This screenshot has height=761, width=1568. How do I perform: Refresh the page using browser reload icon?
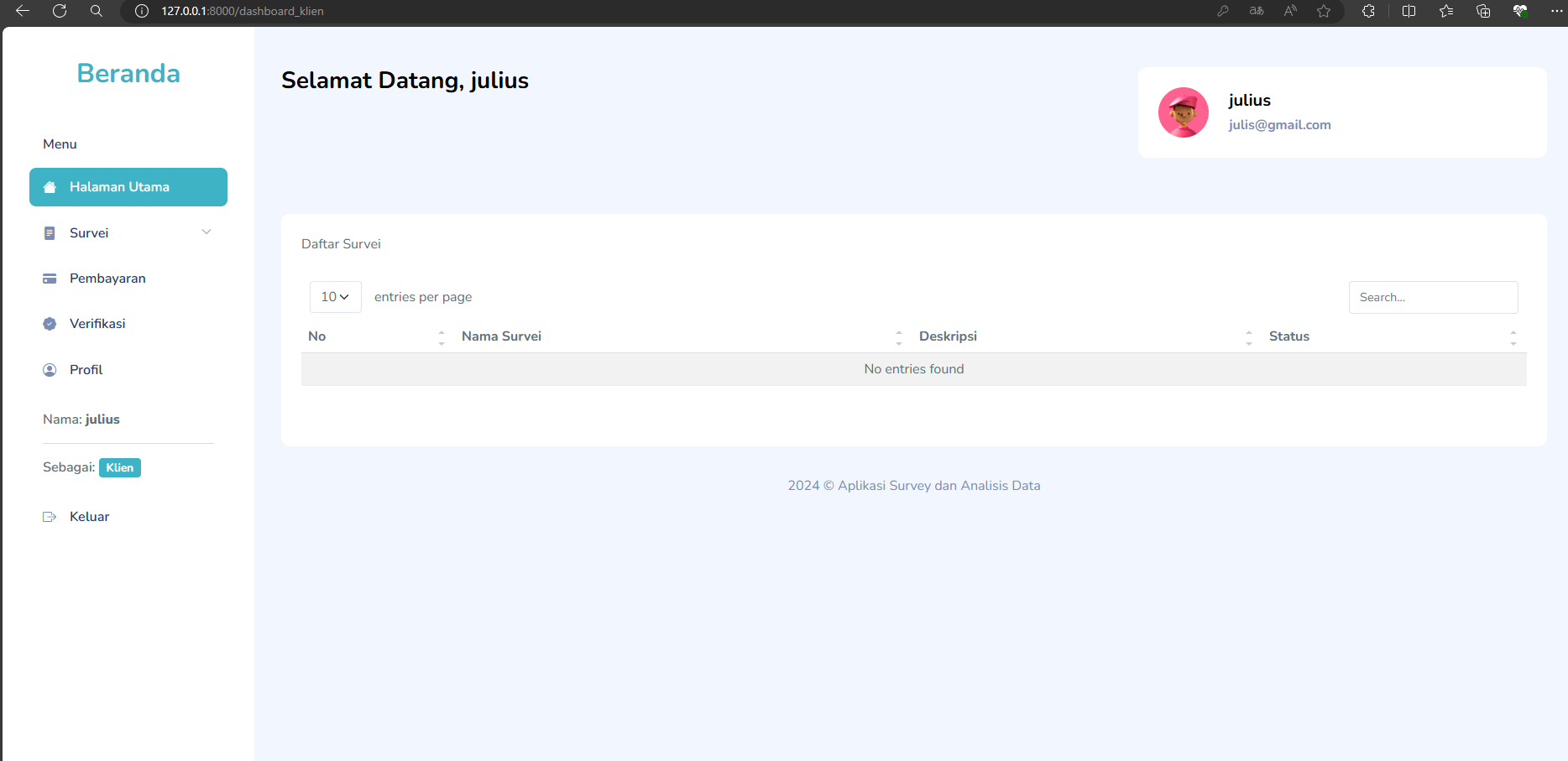pos(60,11)
